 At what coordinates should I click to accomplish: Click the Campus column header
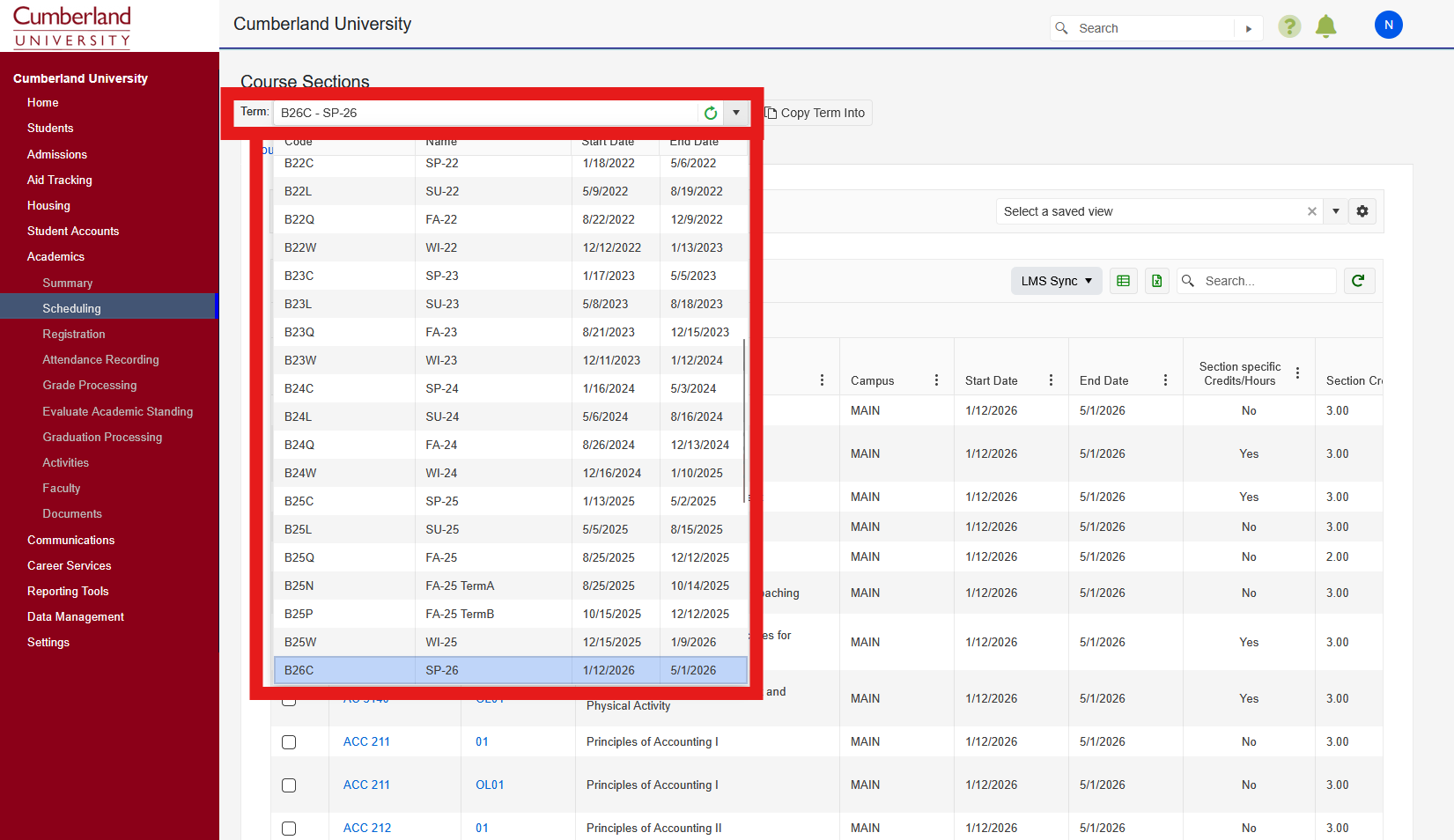click(872, 380)
